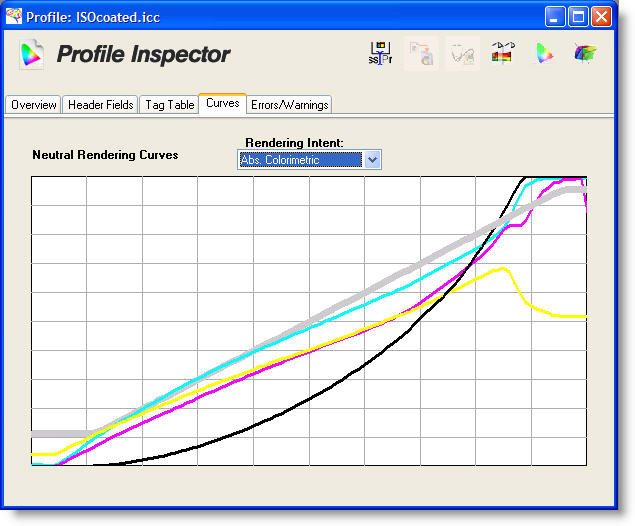Open the 2D gamut triangle viewer icon
Image resolution: width=635 pixels, height=526 pixels.
(x=544, y=54)
